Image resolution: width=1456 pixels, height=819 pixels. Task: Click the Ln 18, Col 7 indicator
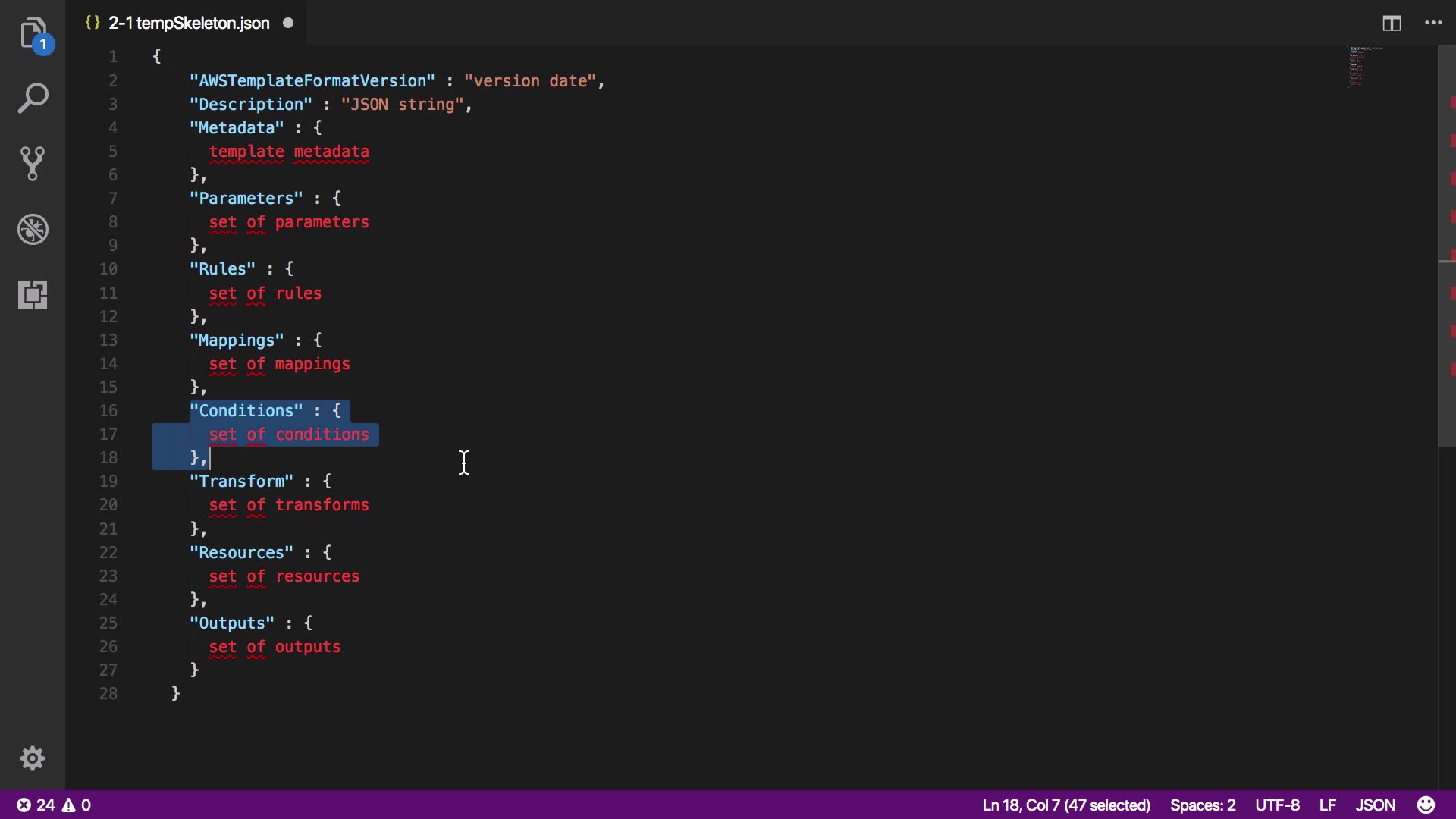point(1065,805)
